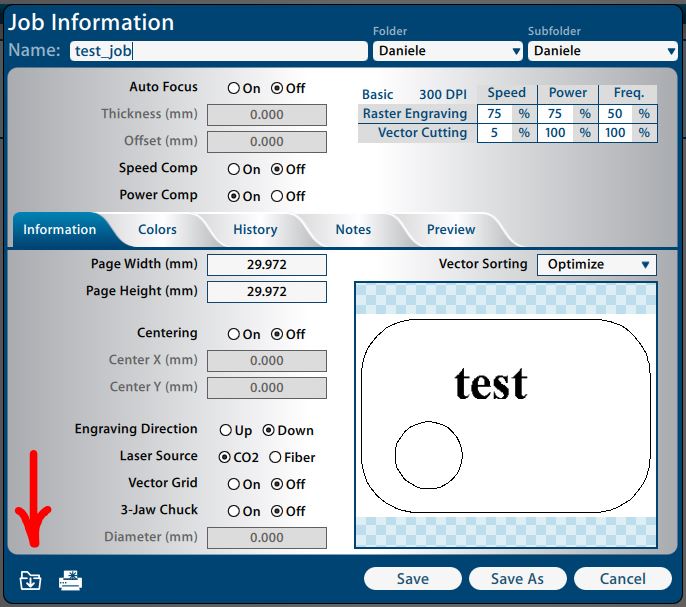
Task: Open the Subfolder dropdown
Action: click(602, 51)
